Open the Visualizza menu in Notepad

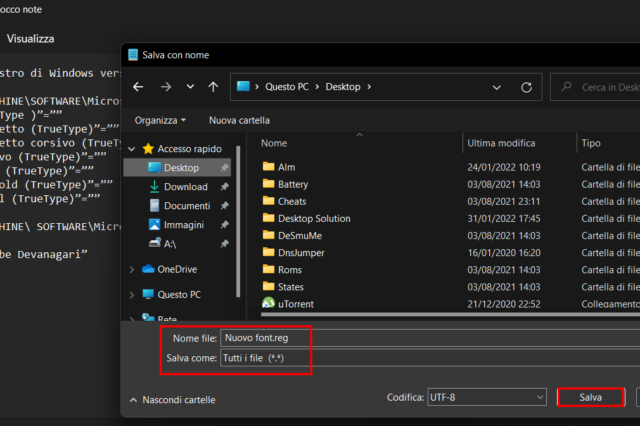point(31,39)
